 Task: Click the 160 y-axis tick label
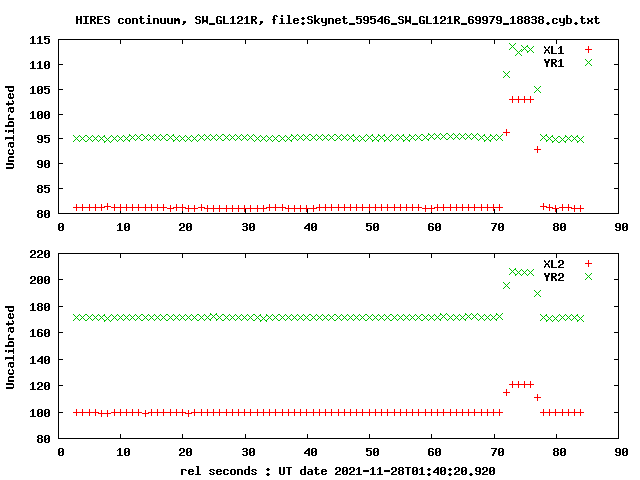[x=40, y=333]
